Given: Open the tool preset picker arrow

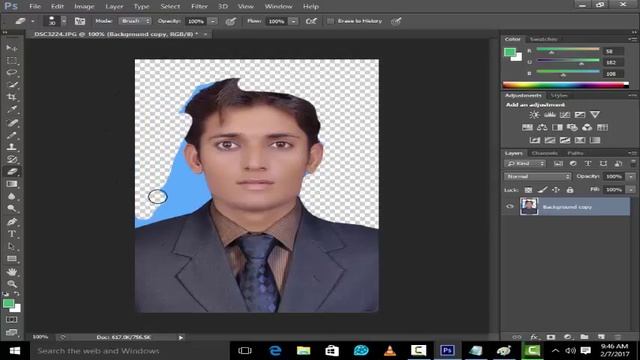Looking at the screenshot, I should click(33, 21).
